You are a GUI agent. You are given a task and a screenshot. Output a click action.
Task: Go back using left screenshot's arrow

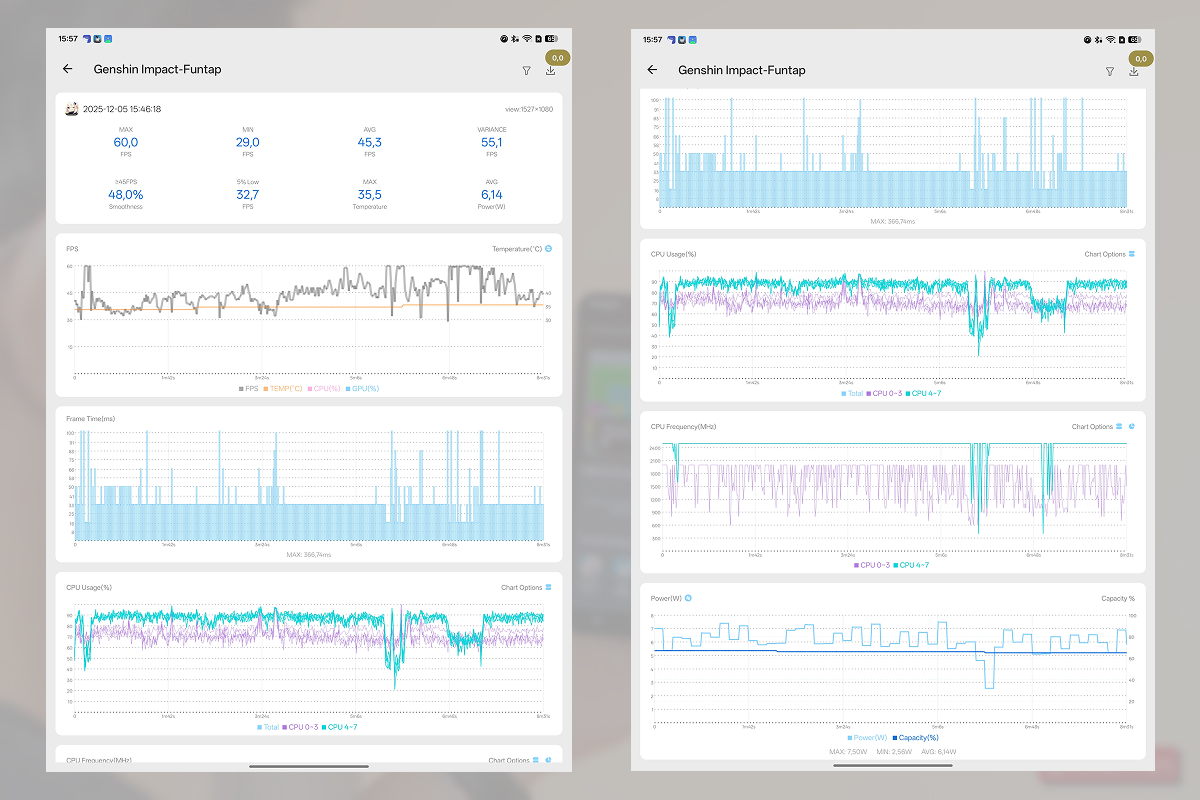[x=68, y=69]
